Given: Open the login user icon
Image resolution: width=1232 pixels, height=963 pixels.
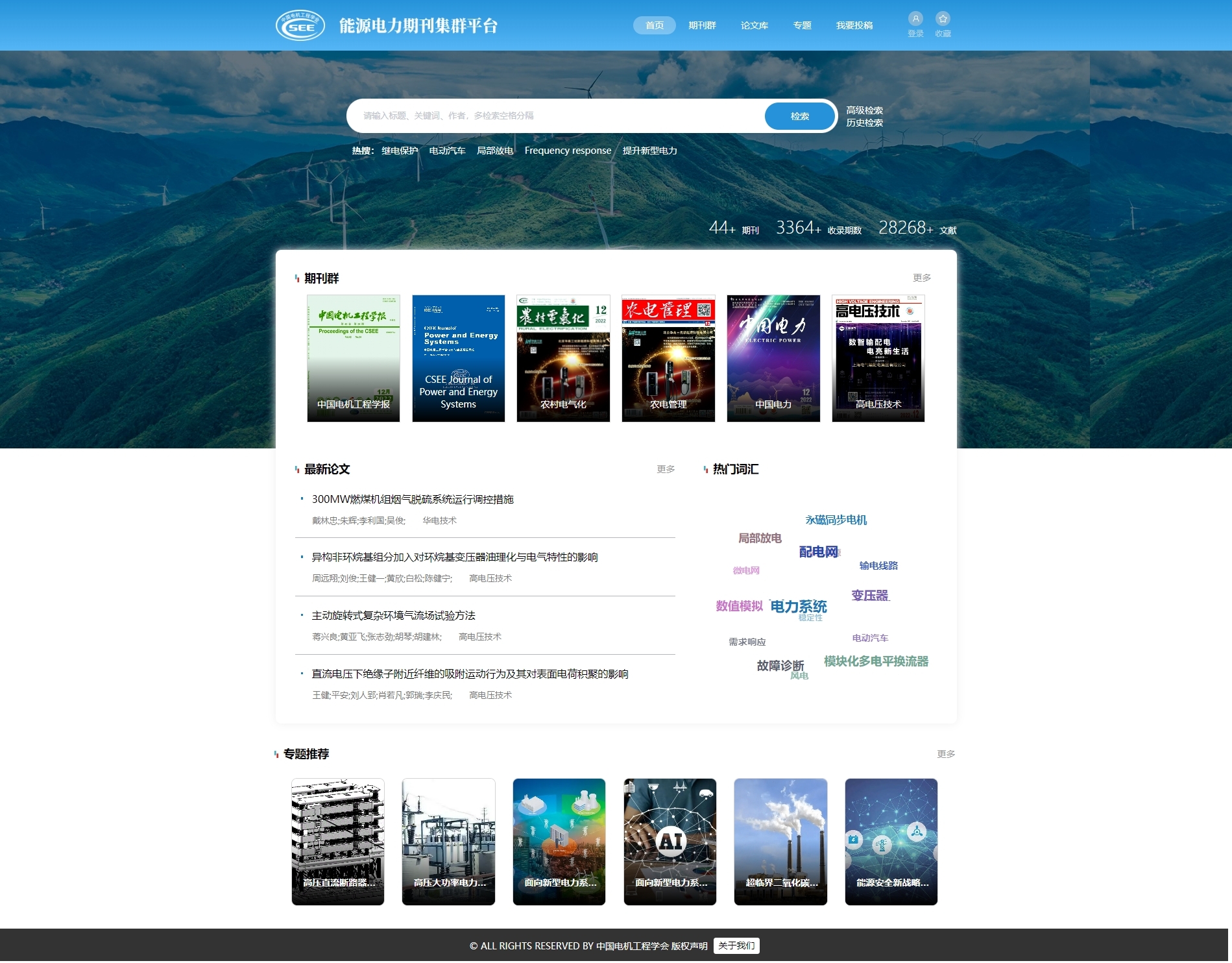Looking at the screenshot, I should click(x=915, y=19).
